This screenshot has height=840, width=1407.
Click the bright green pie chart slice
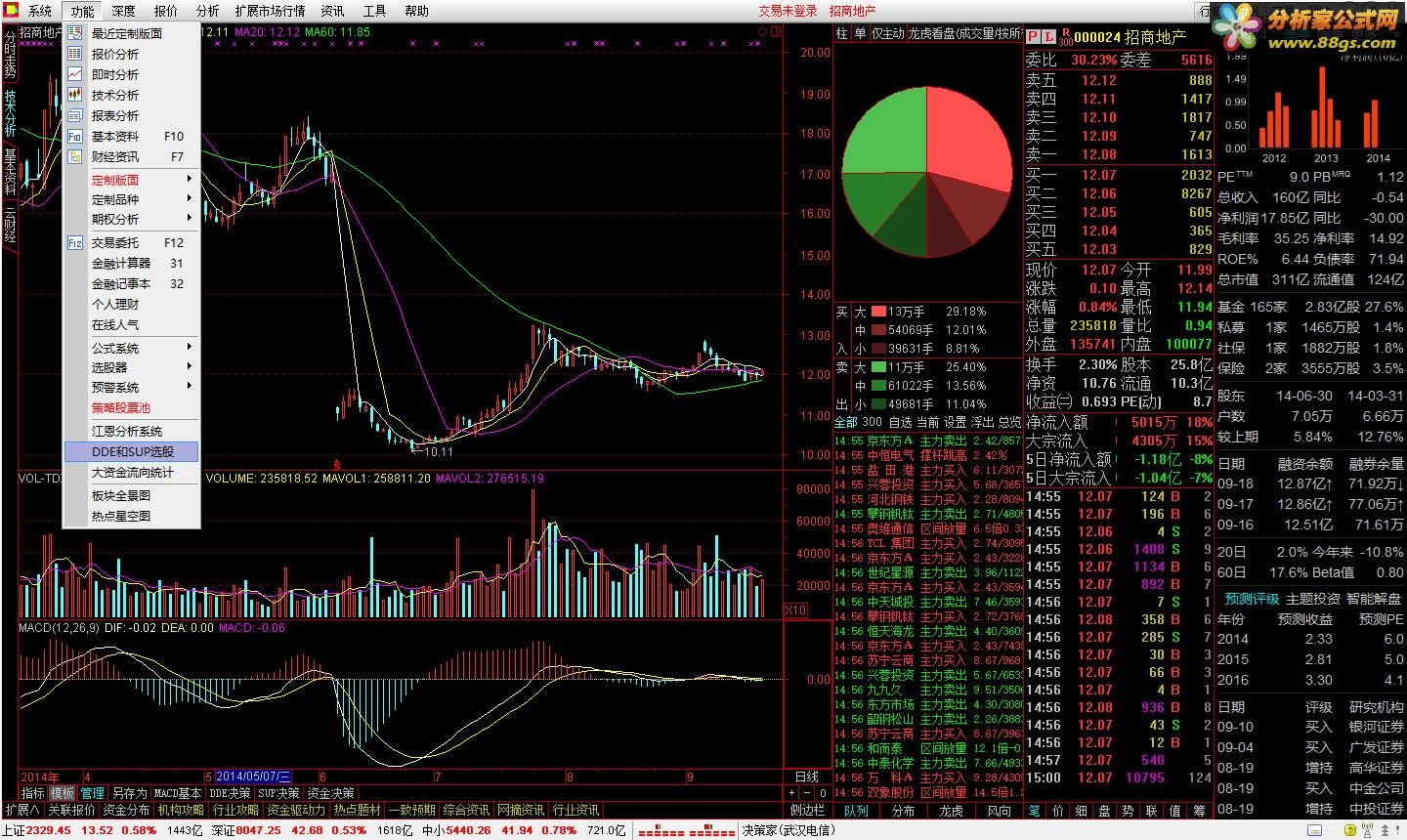[882, 129]
